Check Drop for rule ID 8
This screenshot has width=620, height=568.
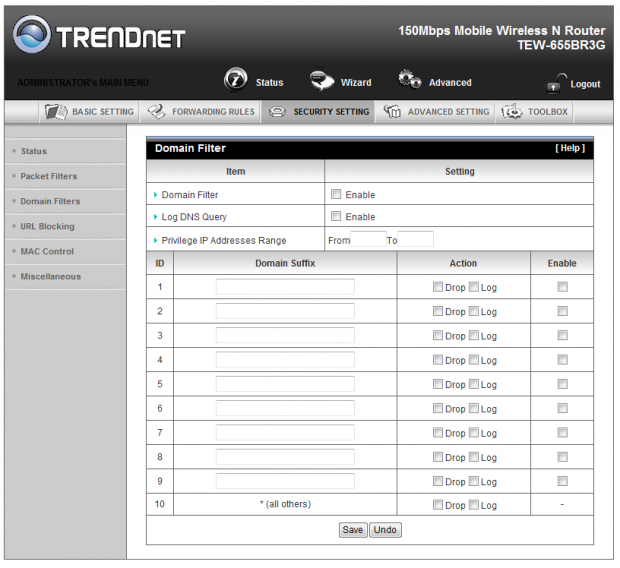(x=438, y=457)
